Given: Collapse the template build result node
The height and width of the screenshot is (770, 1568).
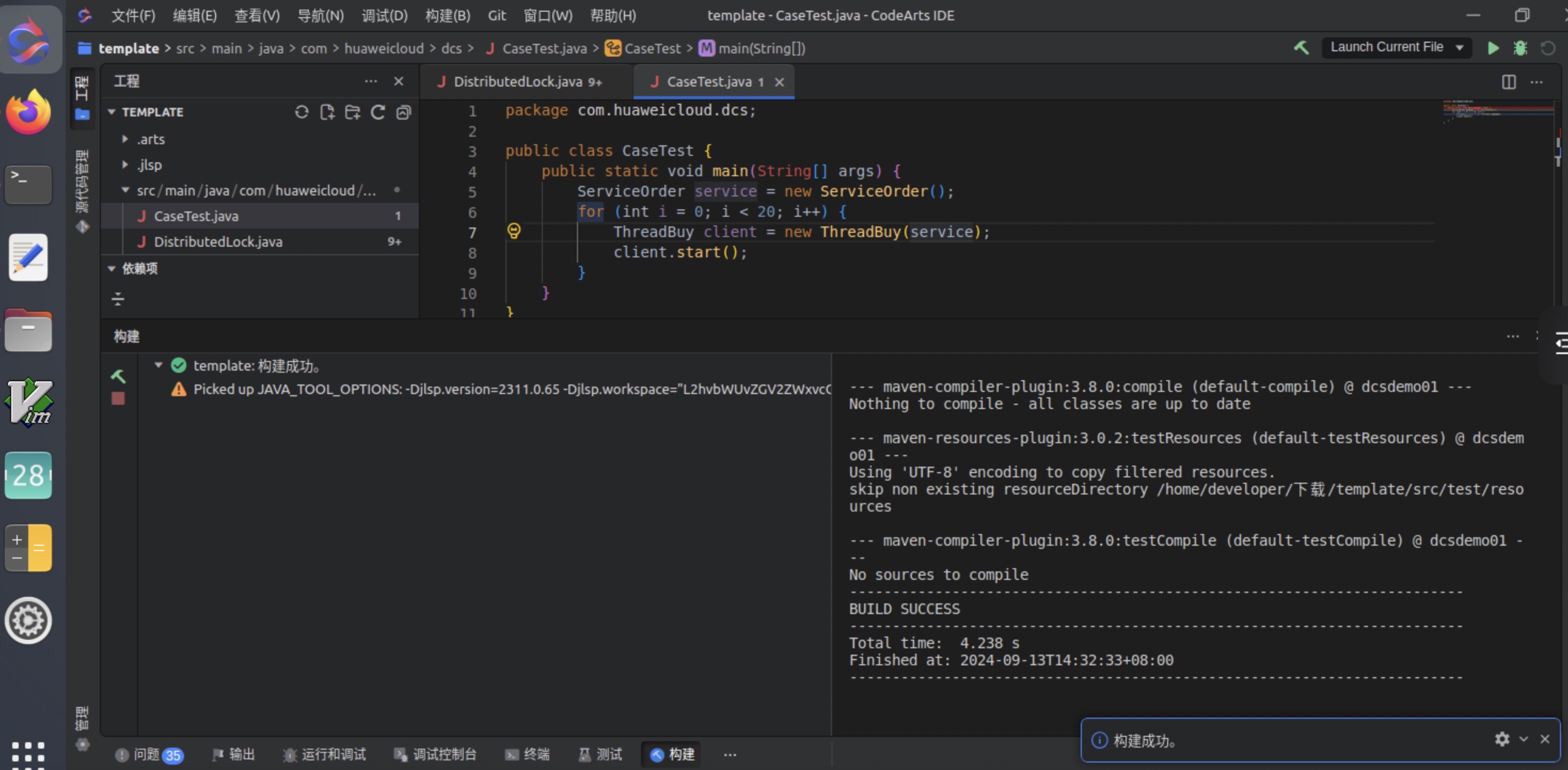Looking at the screenshot, I should coord(159,365).
